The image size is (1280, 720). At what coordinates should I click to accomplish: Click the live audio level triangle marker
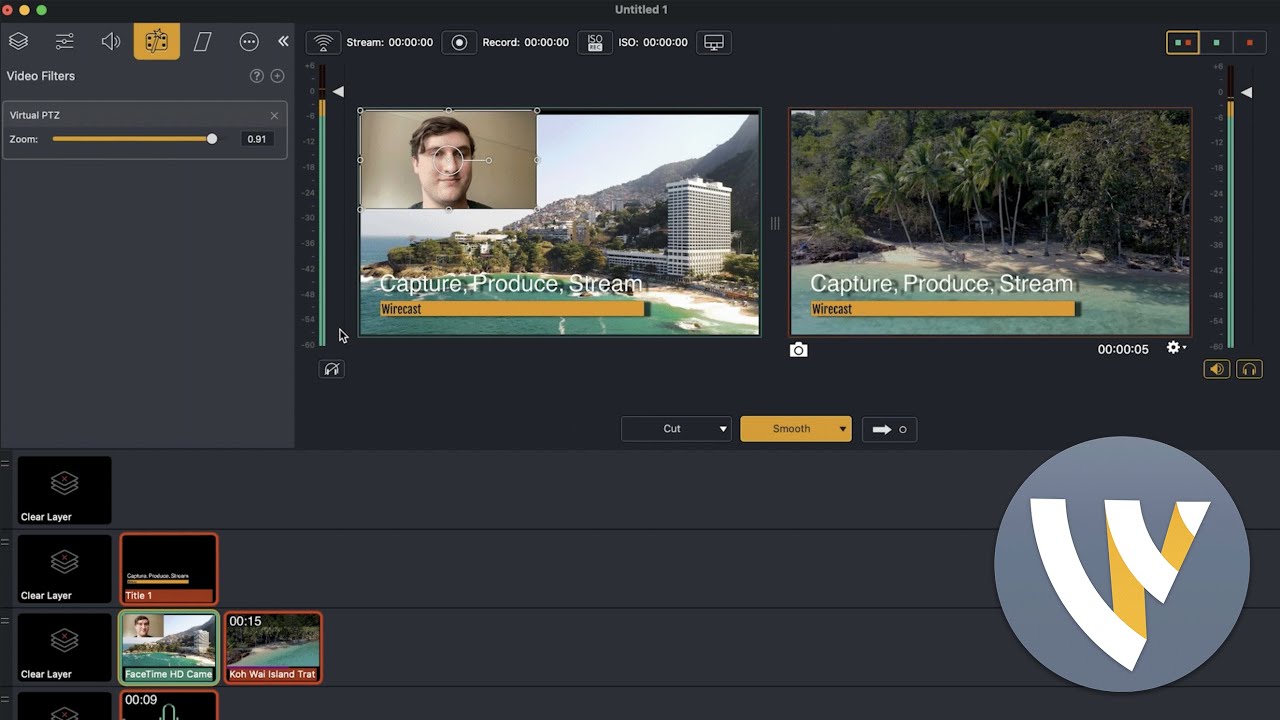1246,92
